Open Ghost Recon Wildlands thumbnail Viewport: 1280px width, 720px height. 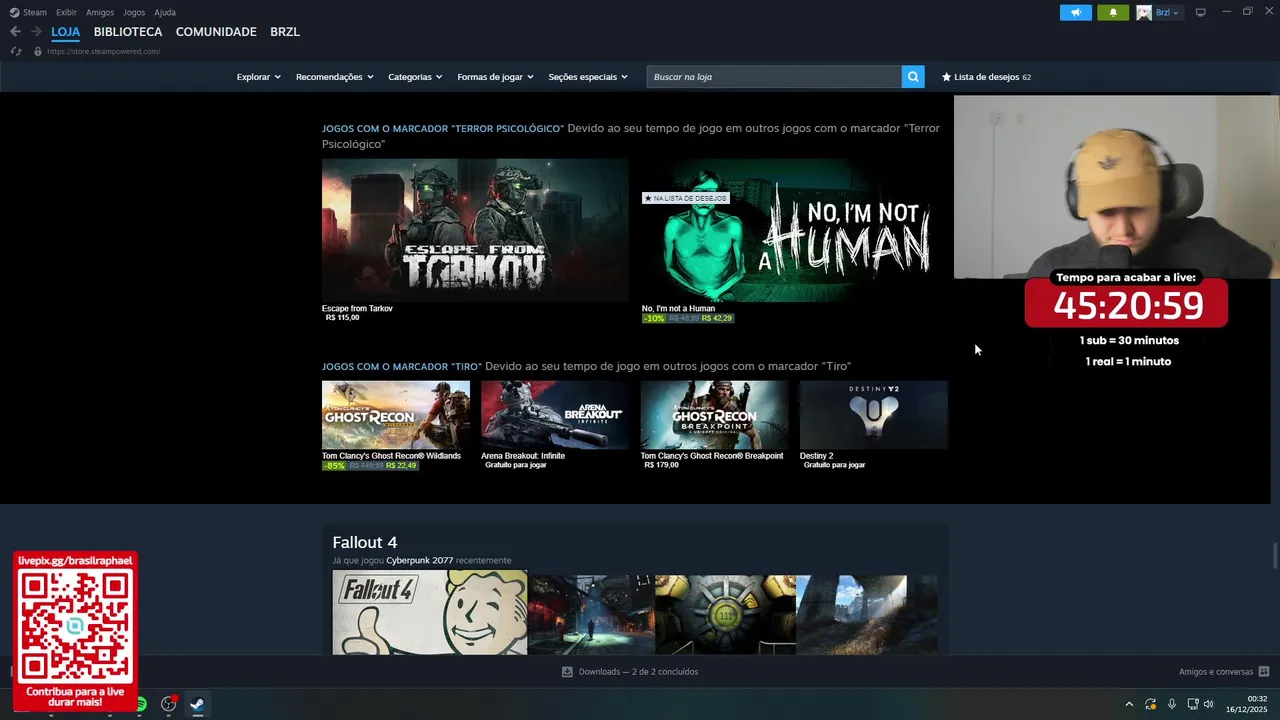click(396, 415)
